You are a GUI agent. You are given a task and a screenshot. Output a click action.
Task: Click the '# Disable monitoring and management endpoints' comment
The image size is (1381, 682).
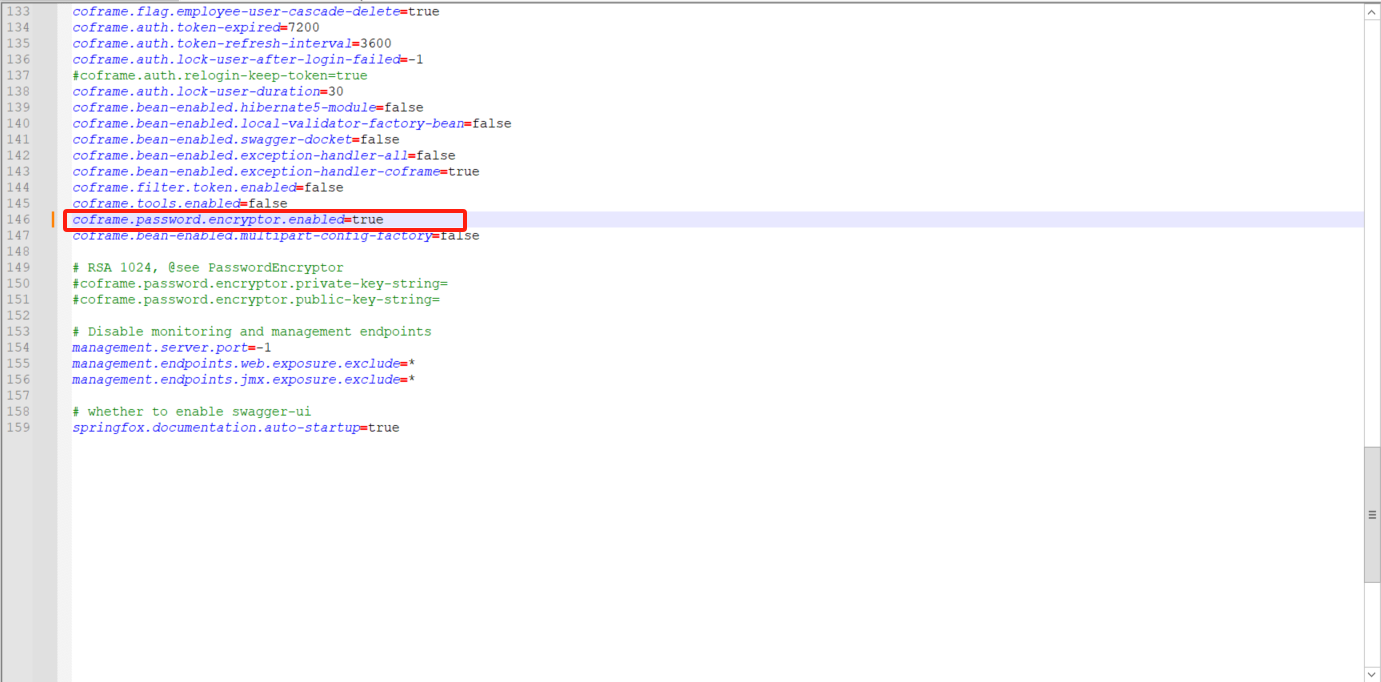[251, 331]
